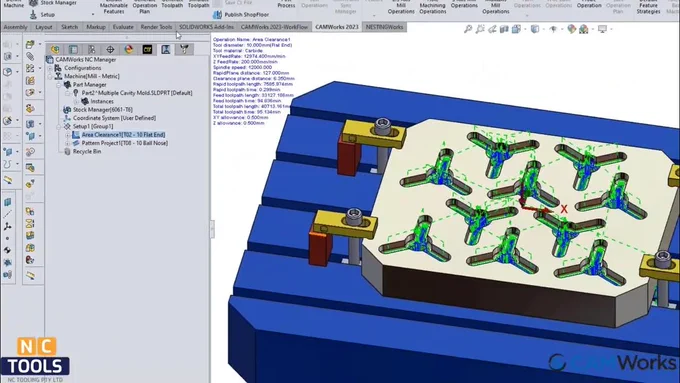Image resolution: width=680 pixels, height=383 pixels.
Task: Open the Display Style dropdown arrow
Action: [543, 29]
